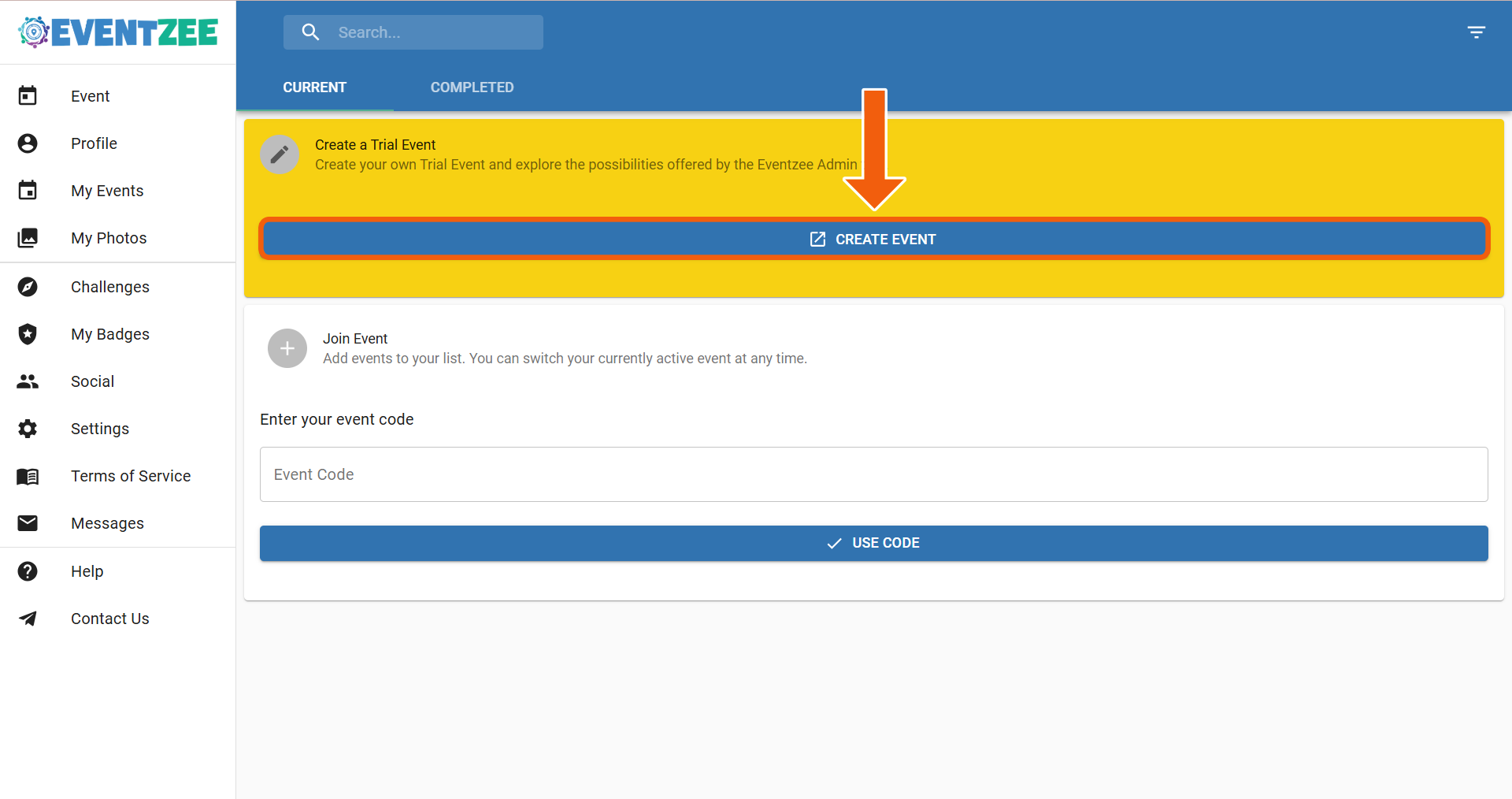The width and height of the screenshot is (1512, 799).
Task: Click the 'Join Event' heading
Action: coord(355,339)
